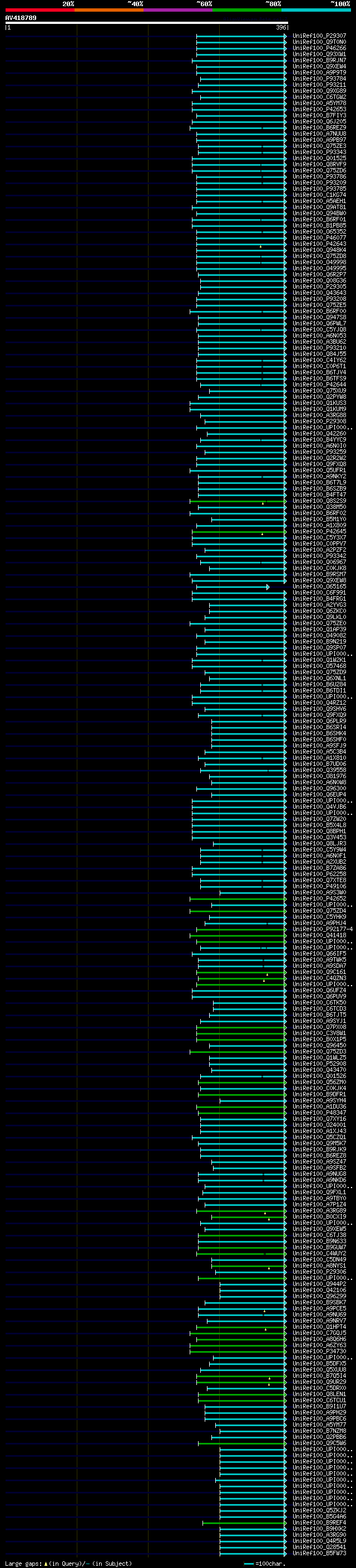Select hit label UniRef100_A7P1Z4

pyautogui.click(x=319, y=1205)
